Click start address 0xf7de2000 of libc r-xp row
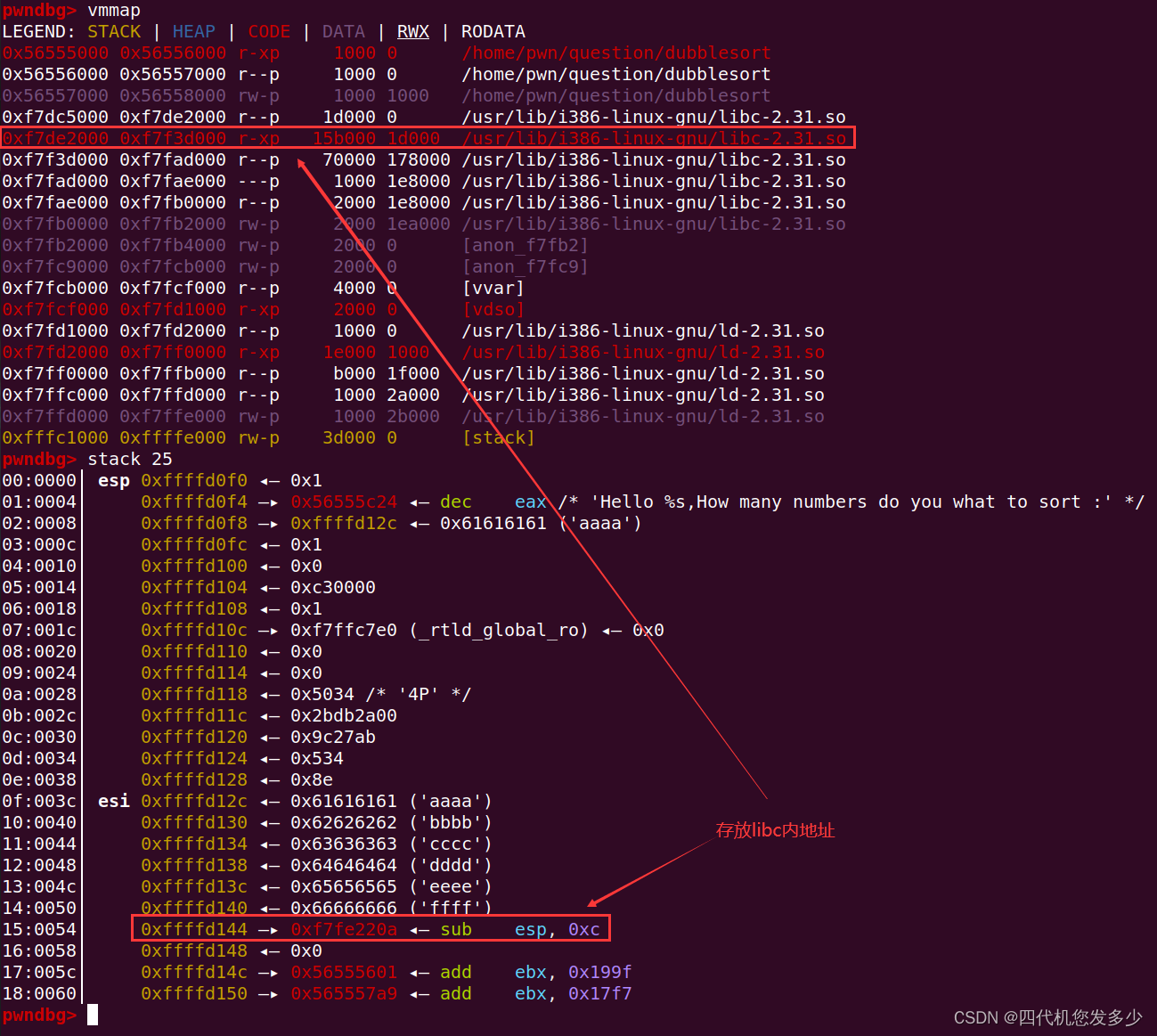The image size is (1157, 1036). point(55,139)
